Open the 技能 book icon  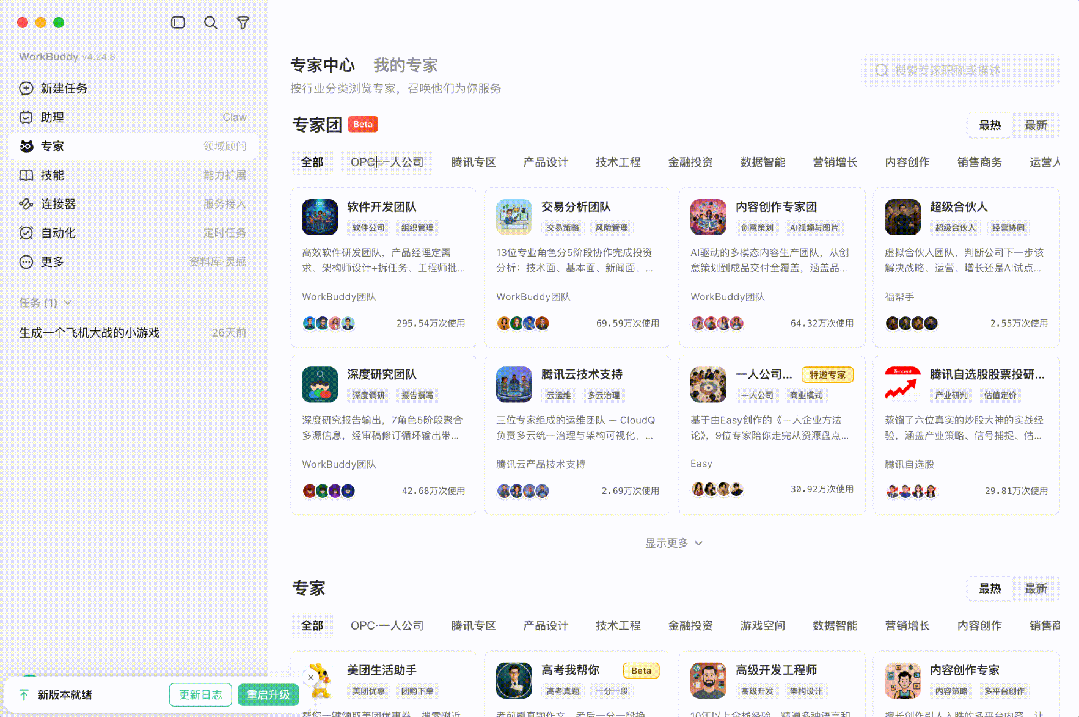tap(26, 175)
